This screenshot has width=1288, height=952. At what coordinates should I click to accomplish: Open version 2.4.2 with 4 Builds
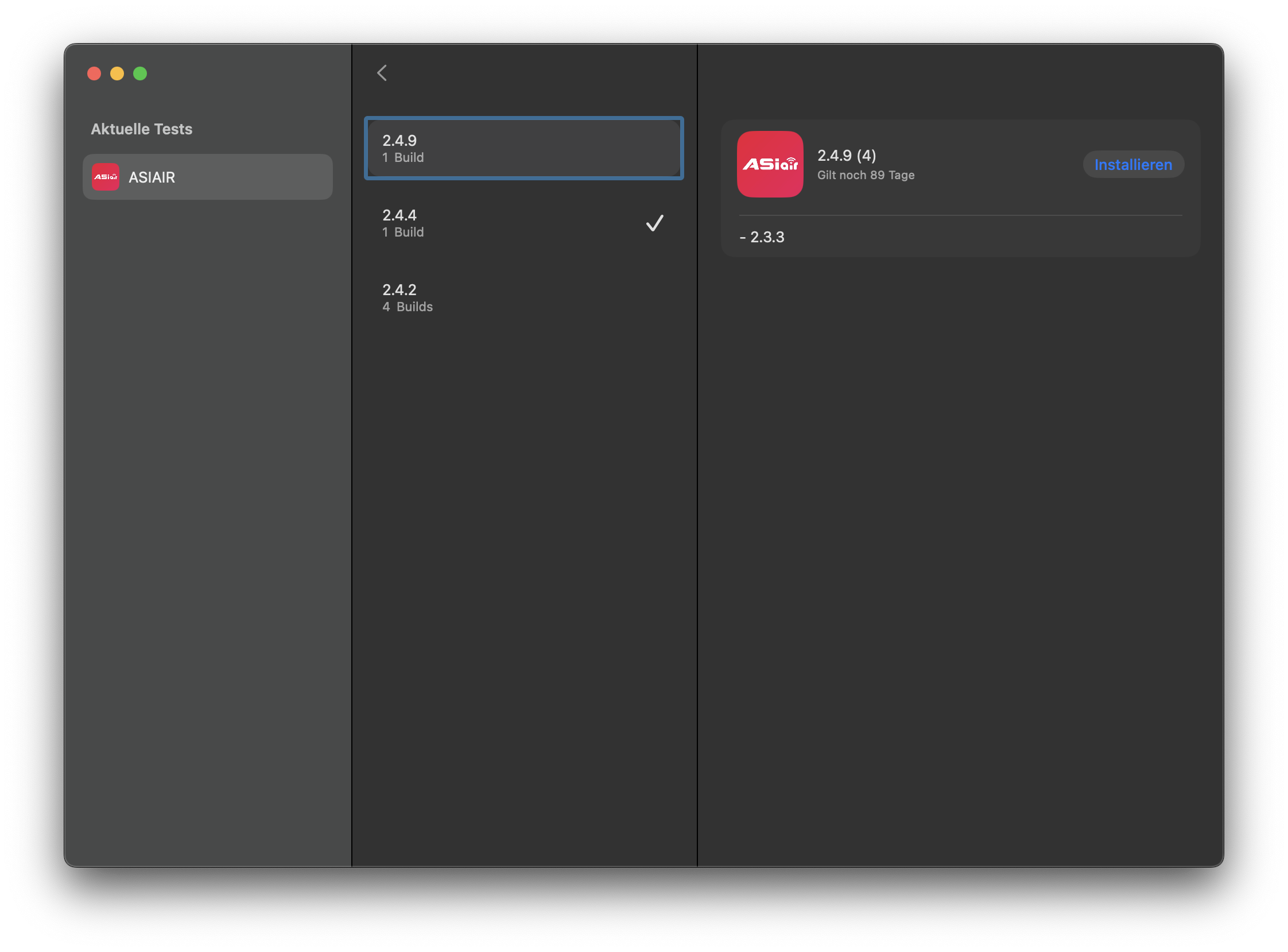click(523, 297)
